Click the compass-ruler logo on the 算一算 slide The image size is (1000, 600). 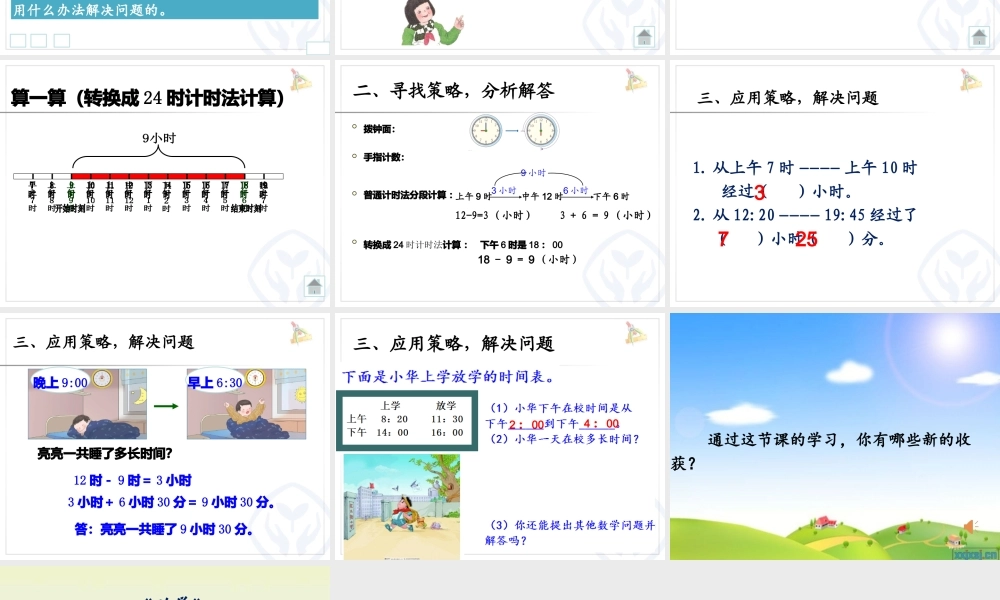300,80
